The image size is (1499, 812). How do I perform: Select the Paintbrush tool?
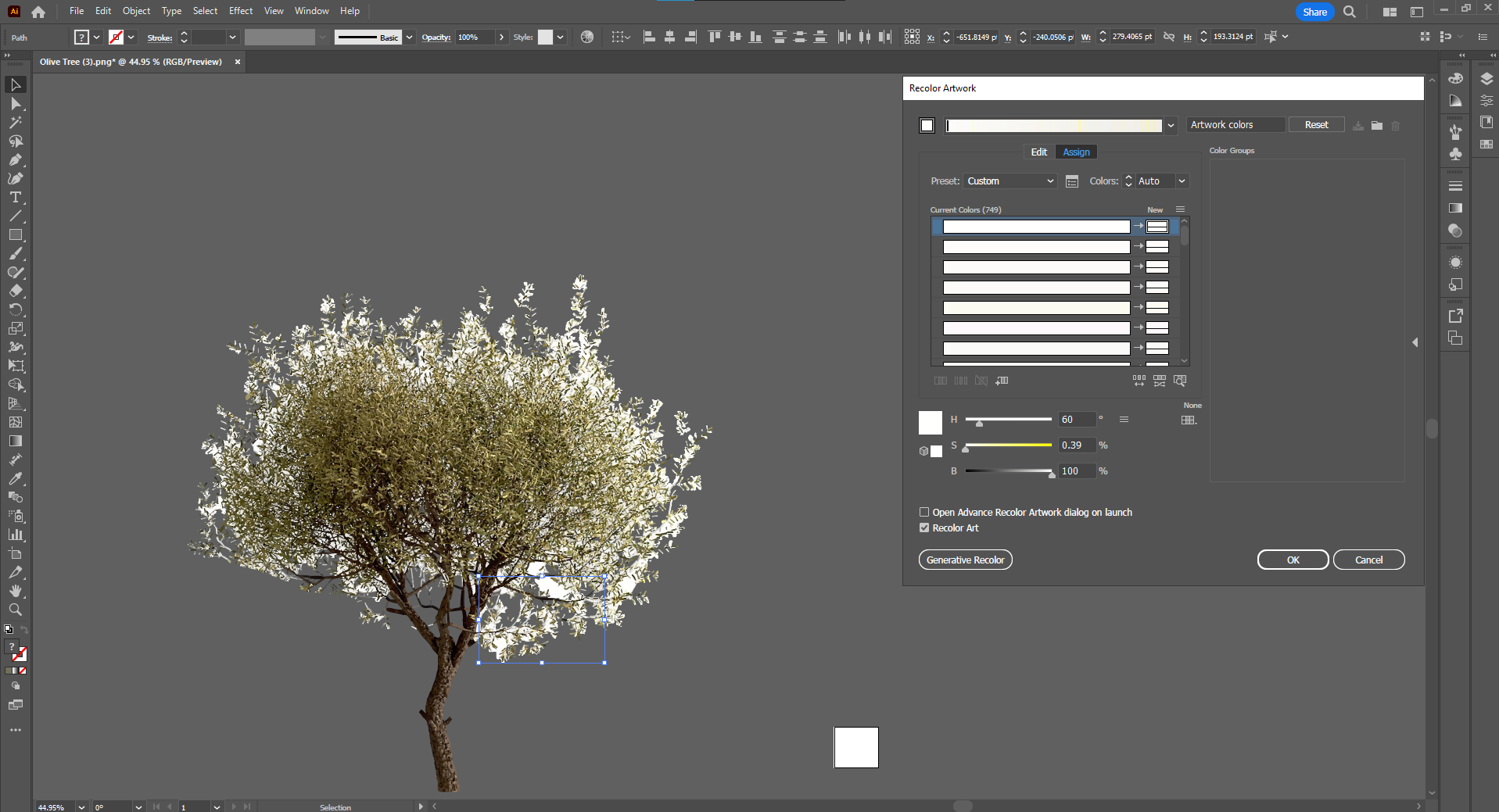tap(16, 253)
